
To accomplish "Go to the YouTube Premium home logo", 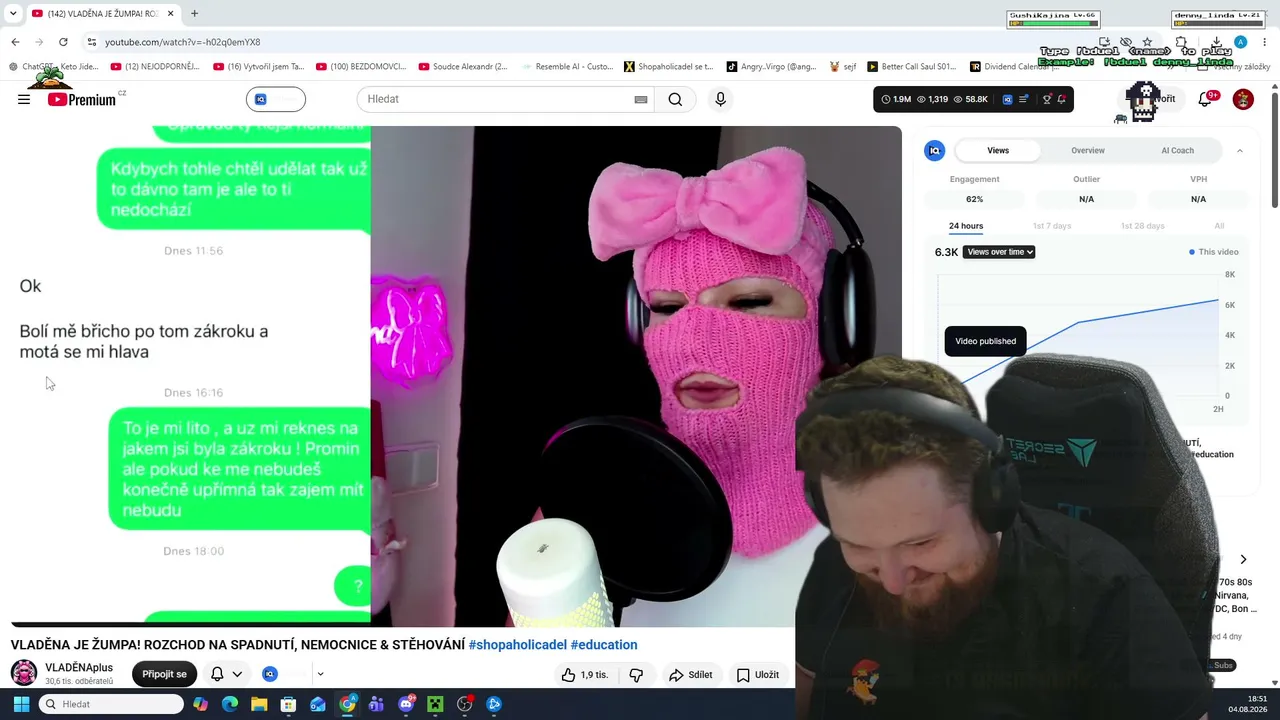I will 82,99.
